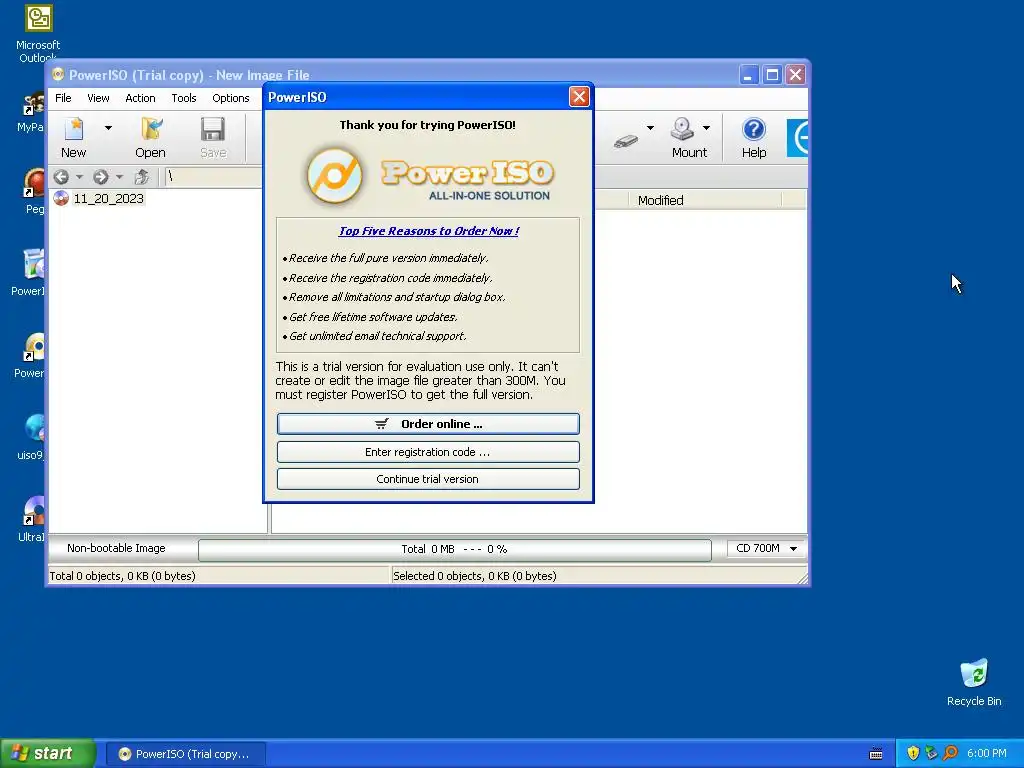Click the grayed Save toolbar icon
The height and width of the screenshot is (768, 1024).
(x=213, y=130)
